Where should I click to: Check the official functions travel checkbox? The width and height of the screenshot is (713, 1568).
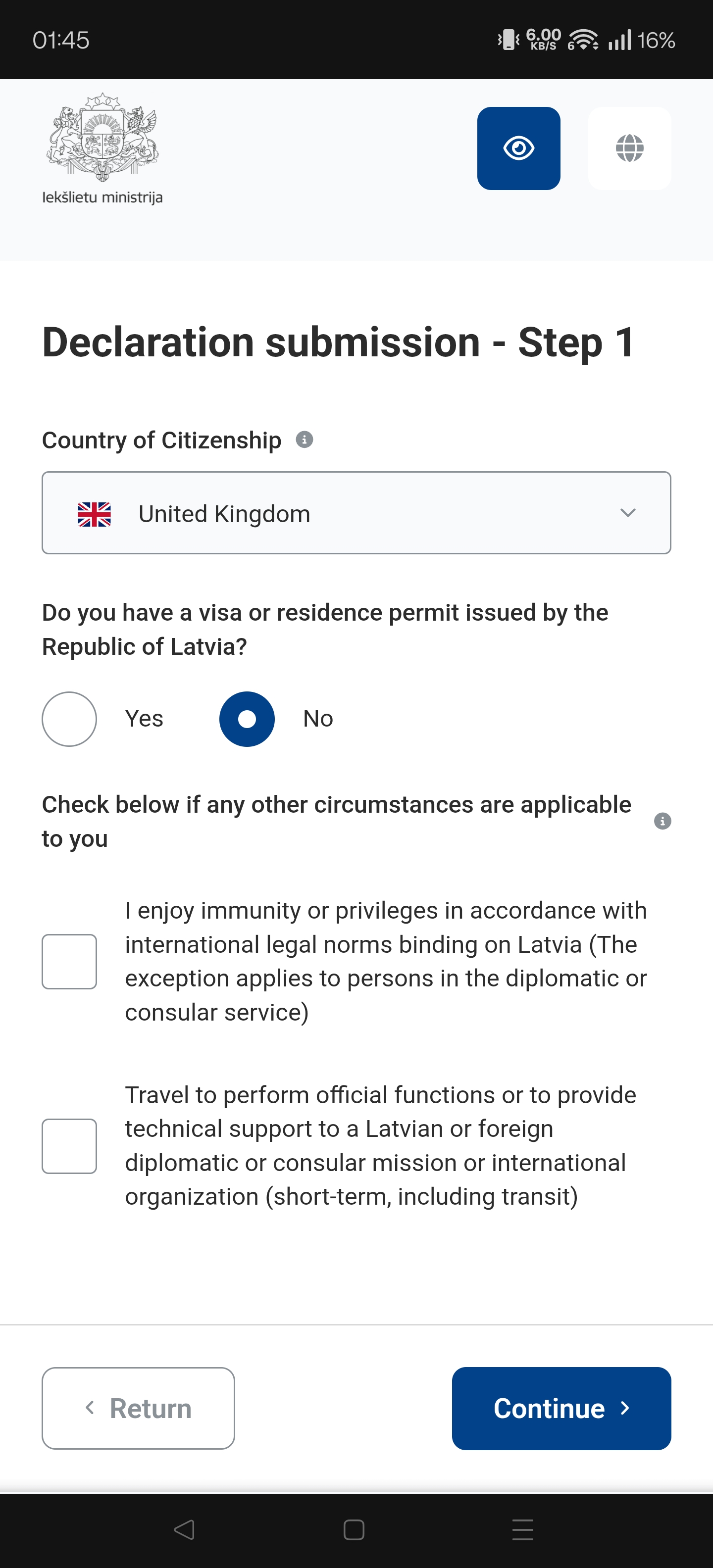point(69,1146)
